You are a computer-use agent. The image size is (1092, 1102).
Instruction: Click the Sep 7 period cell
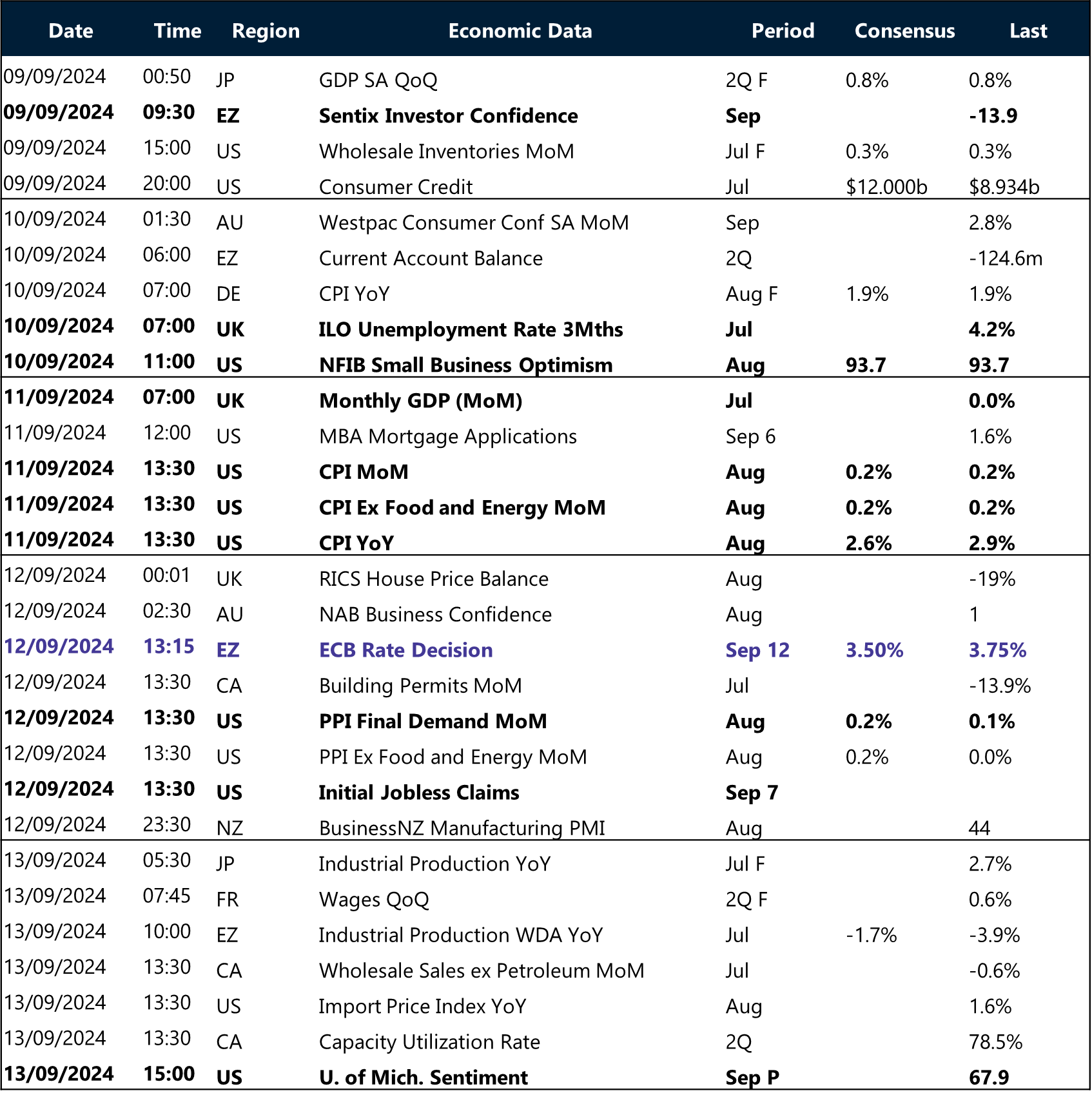coord(752,793)
